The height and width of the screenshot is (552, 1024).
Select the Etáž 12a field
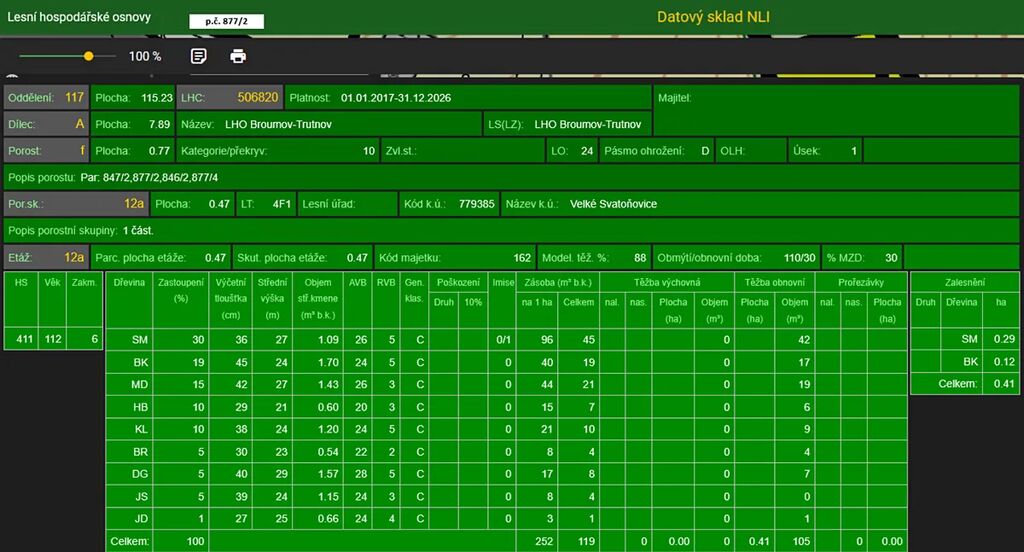tap(46, 257)
